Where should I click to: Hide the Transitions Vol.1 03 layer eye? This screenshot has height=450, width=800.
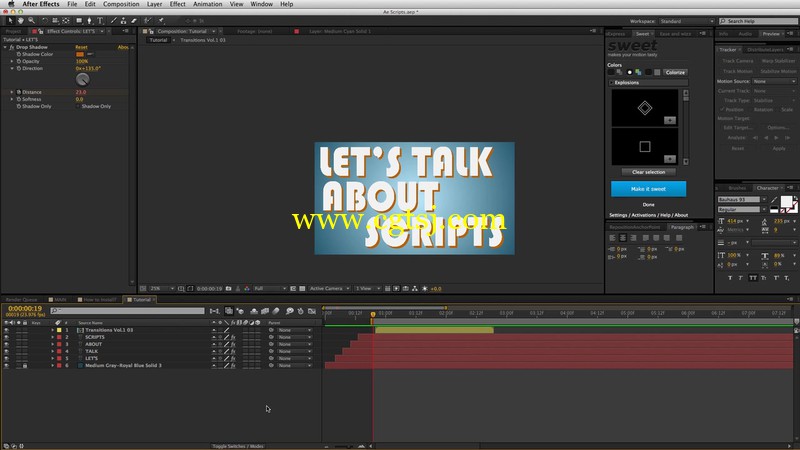pos(6,330)
